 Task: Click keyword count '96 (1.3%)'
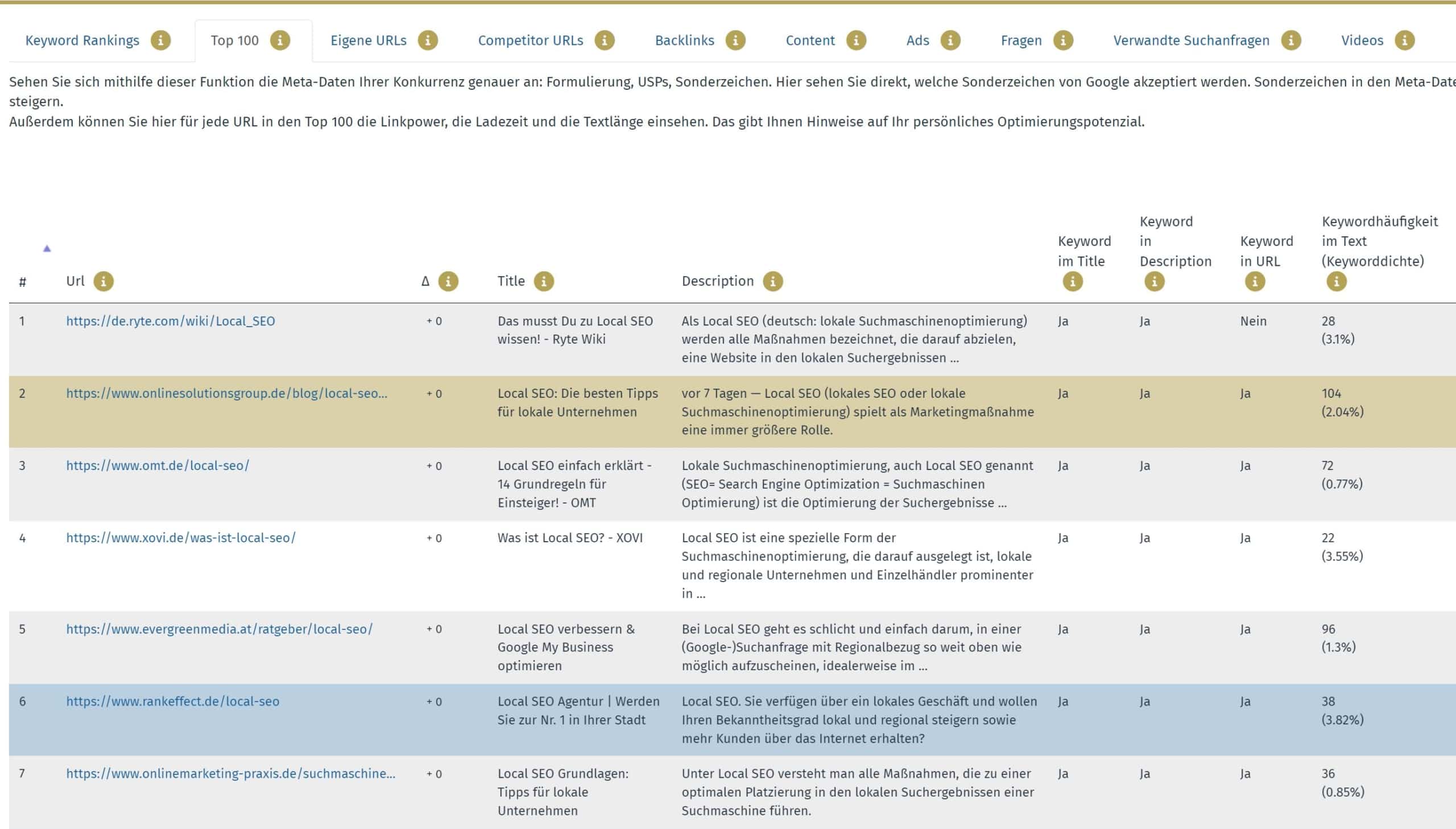(x=1339, y=638)
